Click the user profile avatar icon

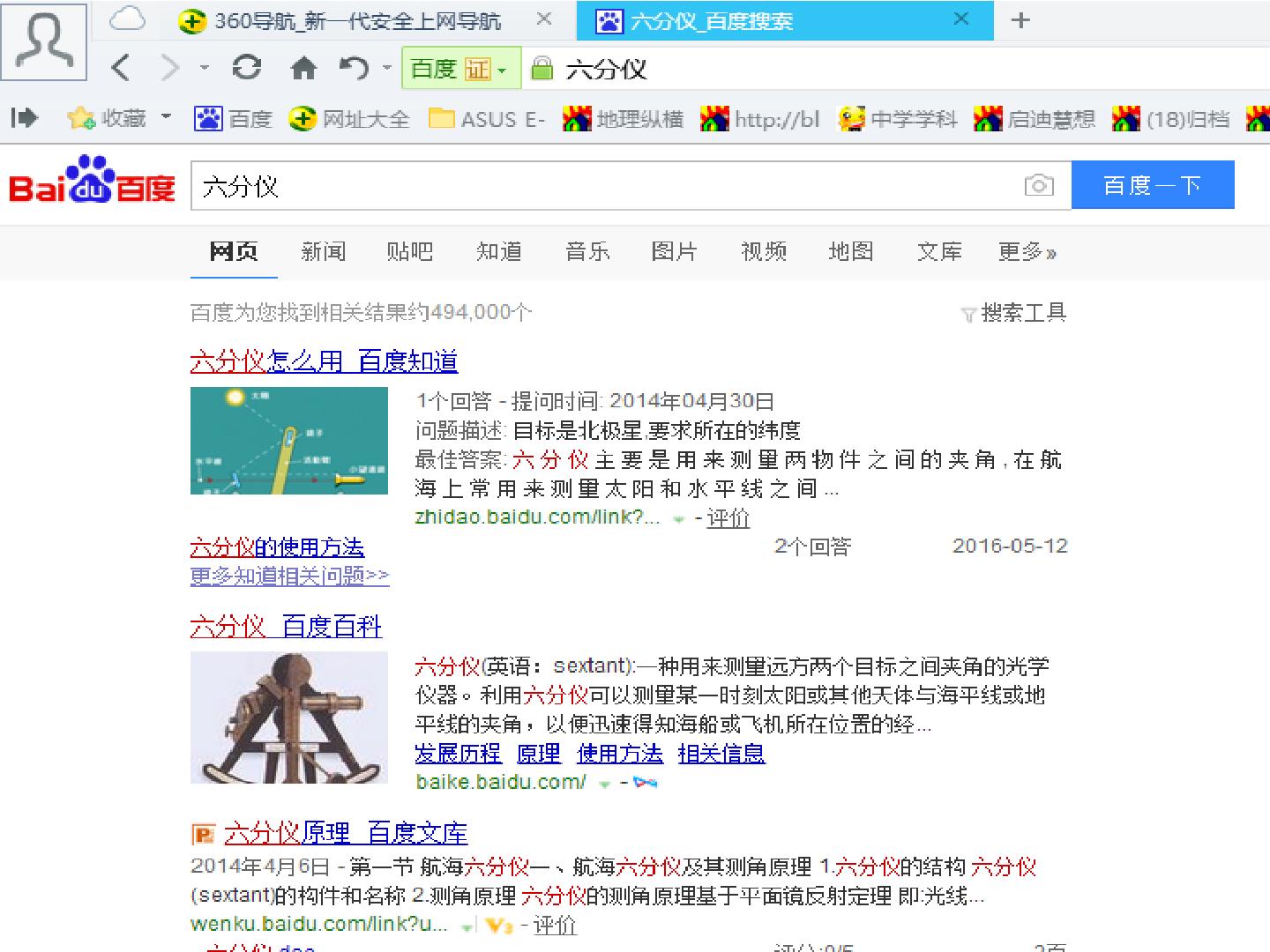(x=44, y=41)
